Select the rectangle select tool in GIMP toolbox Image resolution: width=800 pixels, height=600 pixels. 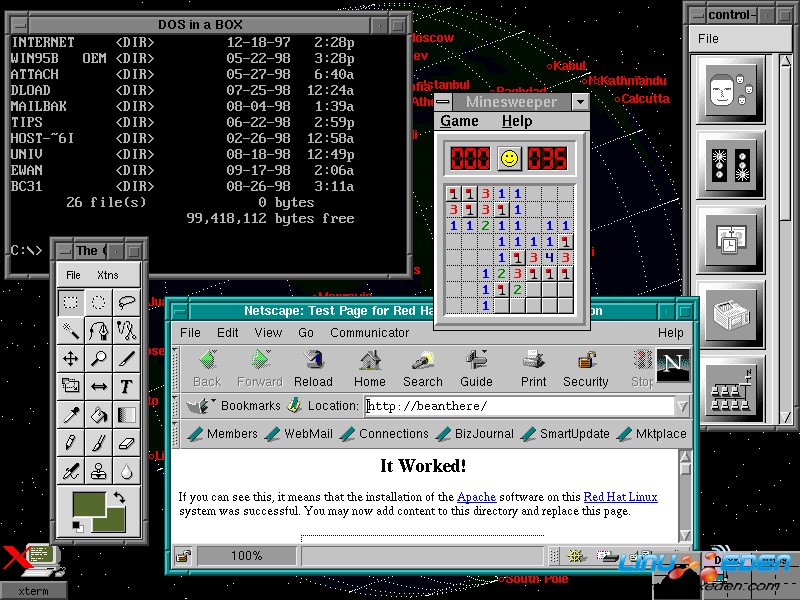pyautogui.click(x=70, y=303)
